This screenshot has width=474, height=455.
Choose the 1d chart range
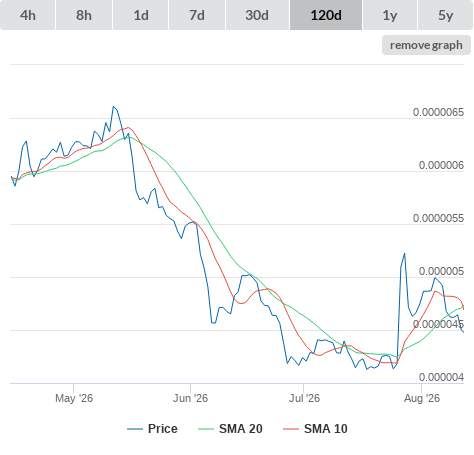141,15
